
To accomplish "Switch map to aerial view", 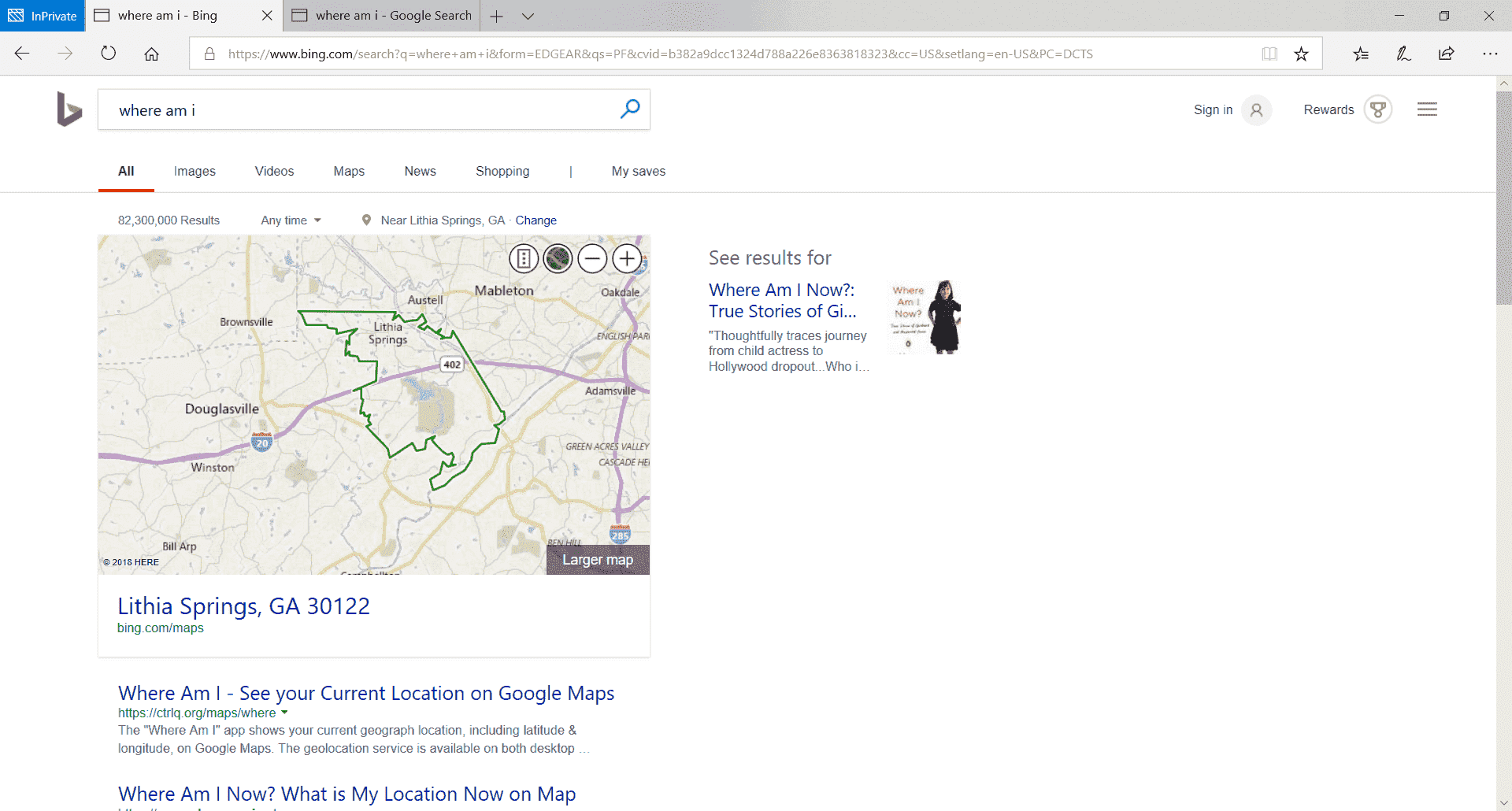I will pos(558,258).
